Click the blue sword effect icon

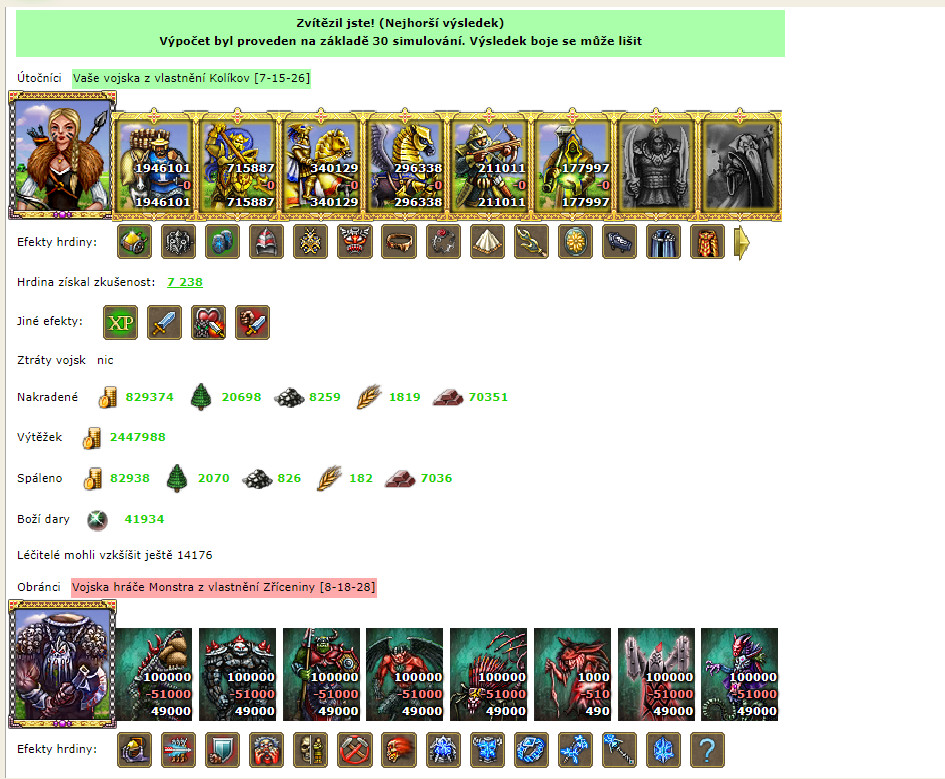tap(165, 322)
